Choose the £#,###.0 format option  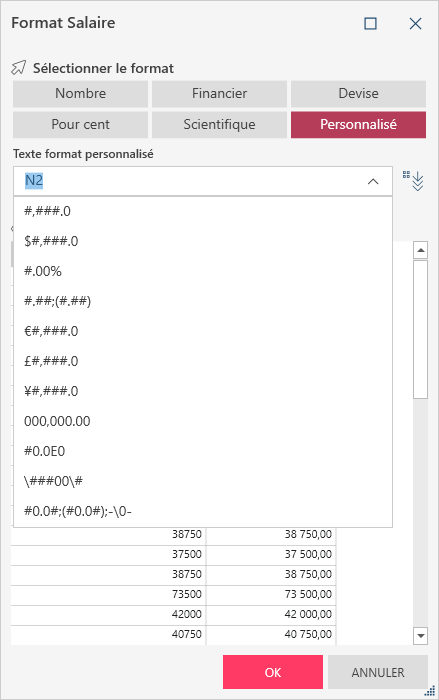coord(203,361)
